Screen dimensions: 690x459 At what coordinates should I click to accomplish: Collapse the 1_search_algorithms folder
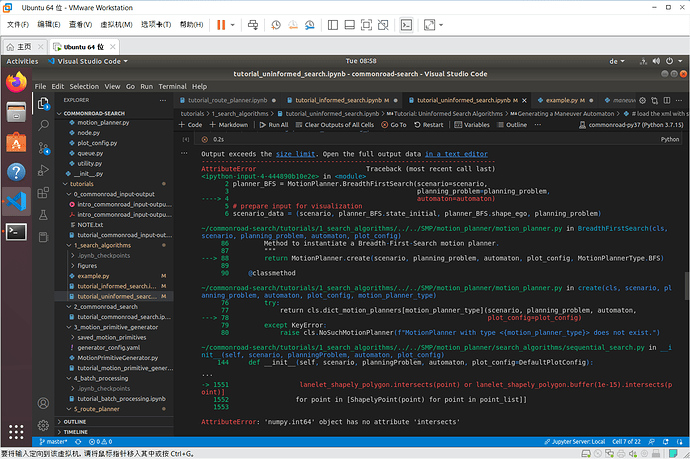(103, 246)
